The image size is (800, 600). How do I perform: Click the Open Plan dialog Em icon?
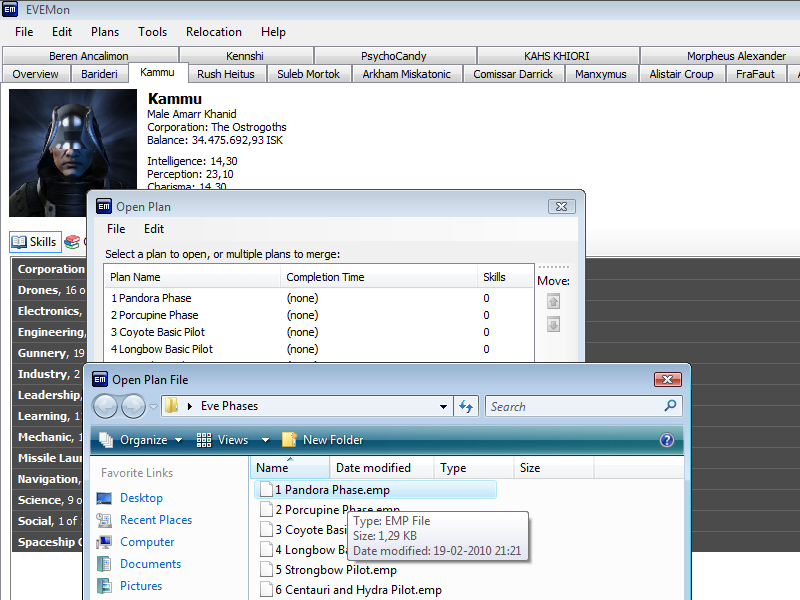point(104,207)
